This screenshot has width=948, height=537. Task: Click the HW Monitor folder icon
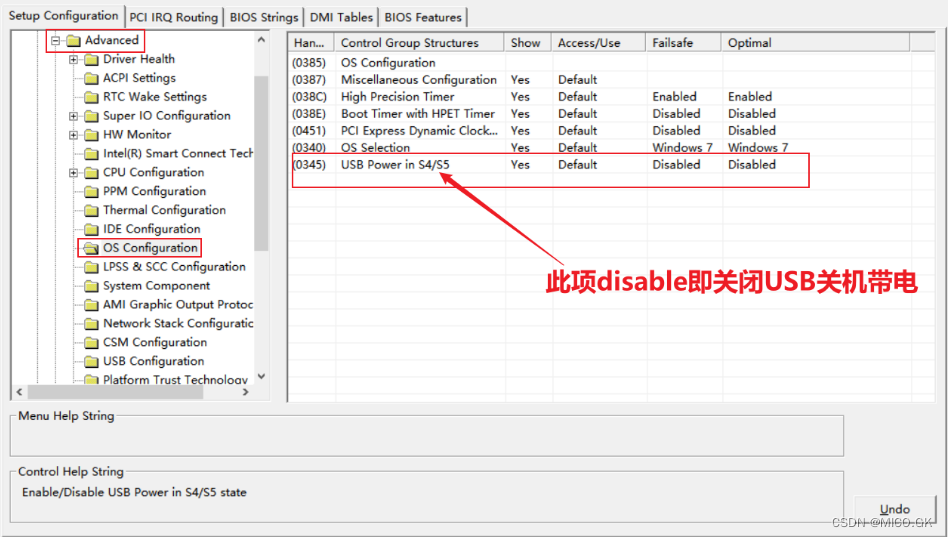(91, 135)
